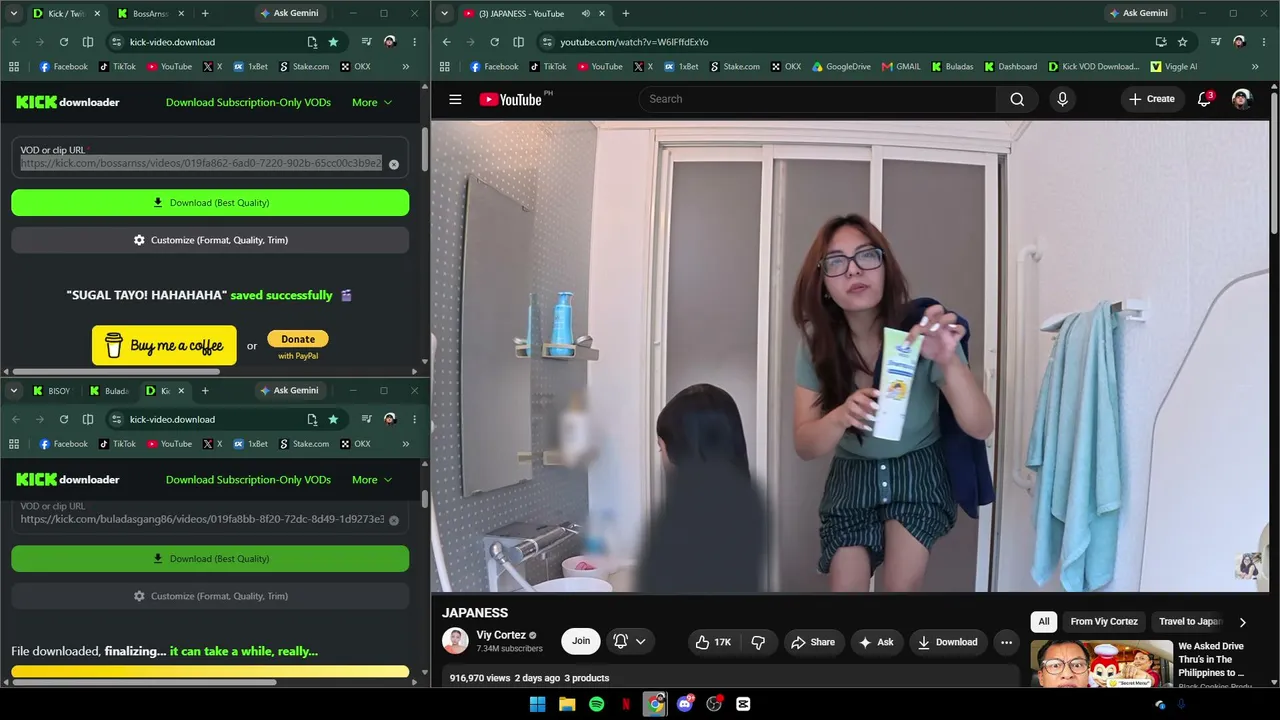Open Spotify from the taskbar

click(597, 704)
